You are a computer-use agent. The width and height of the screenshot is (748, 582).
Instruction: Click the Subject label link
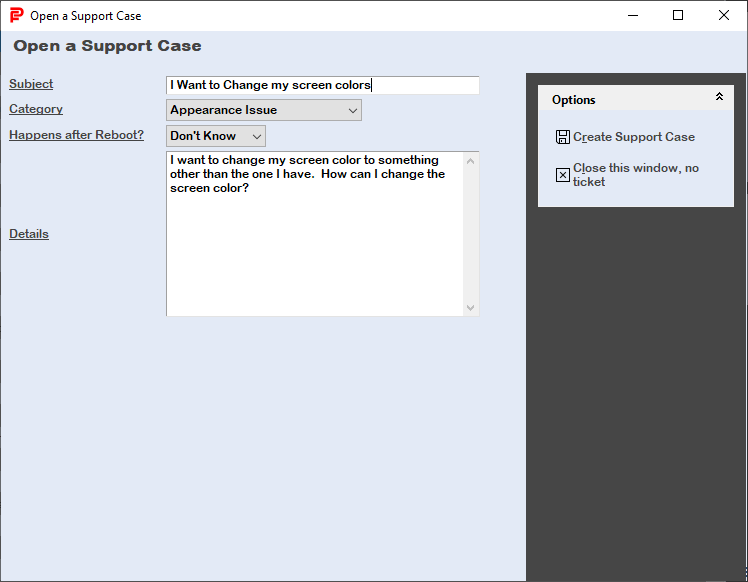click(x=31, y=84)
